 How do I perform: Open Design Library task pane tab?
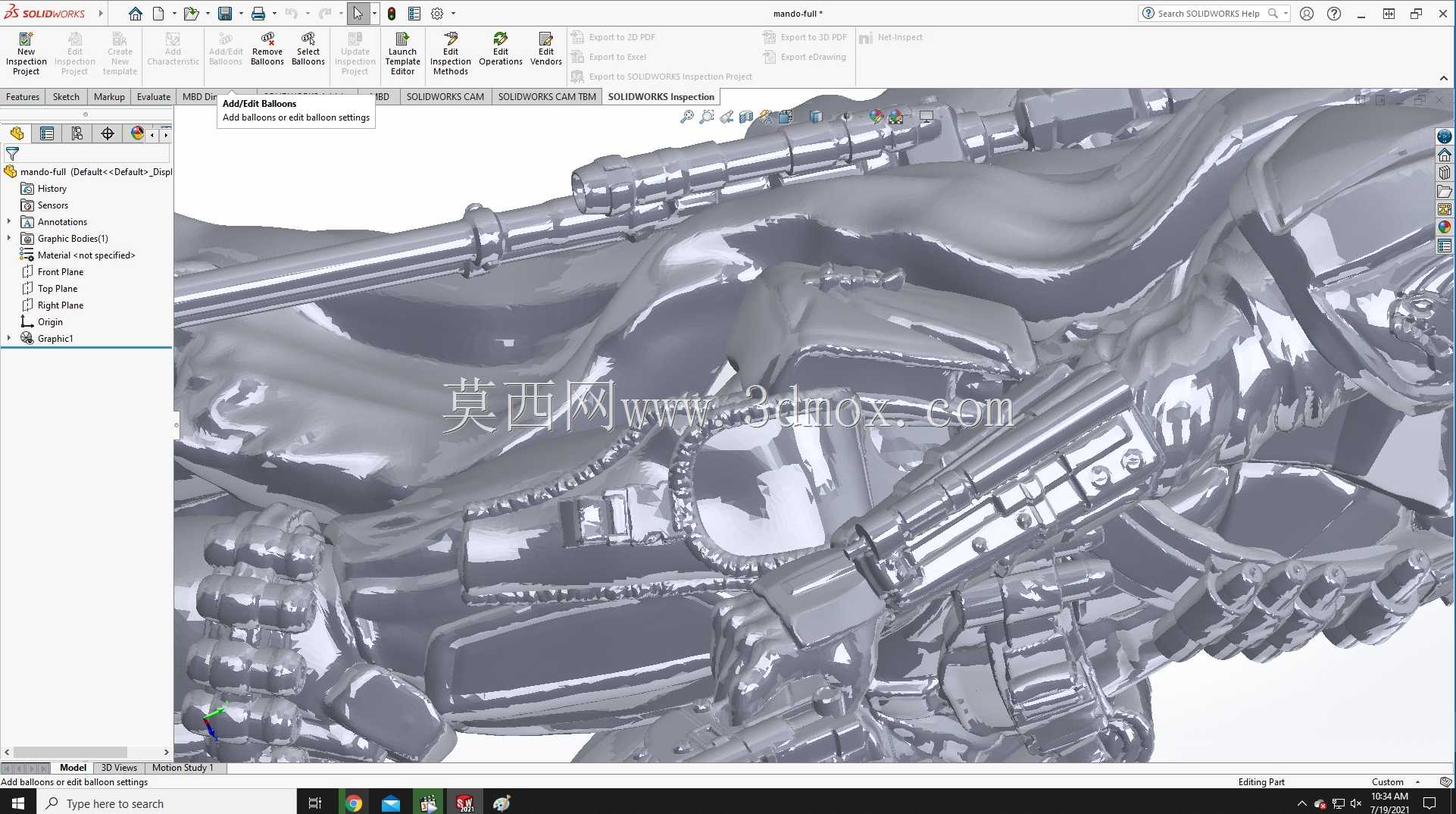coord(1445,173)
